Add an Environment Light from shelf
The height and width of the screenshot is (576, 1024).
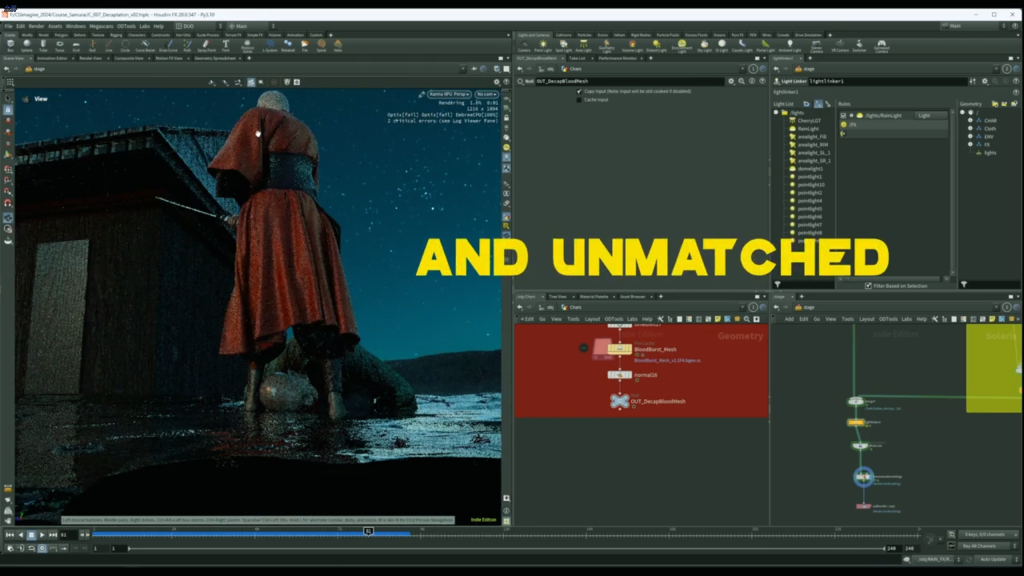681,46
